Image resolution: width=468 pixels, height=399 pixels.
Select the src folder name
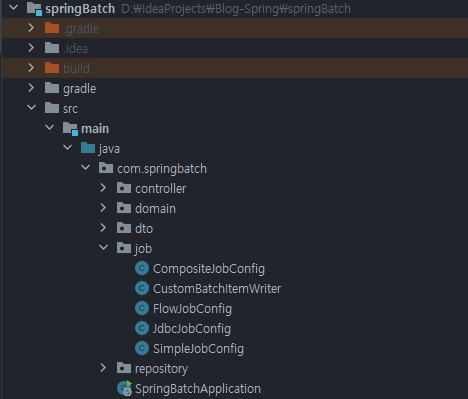[70, 109]
